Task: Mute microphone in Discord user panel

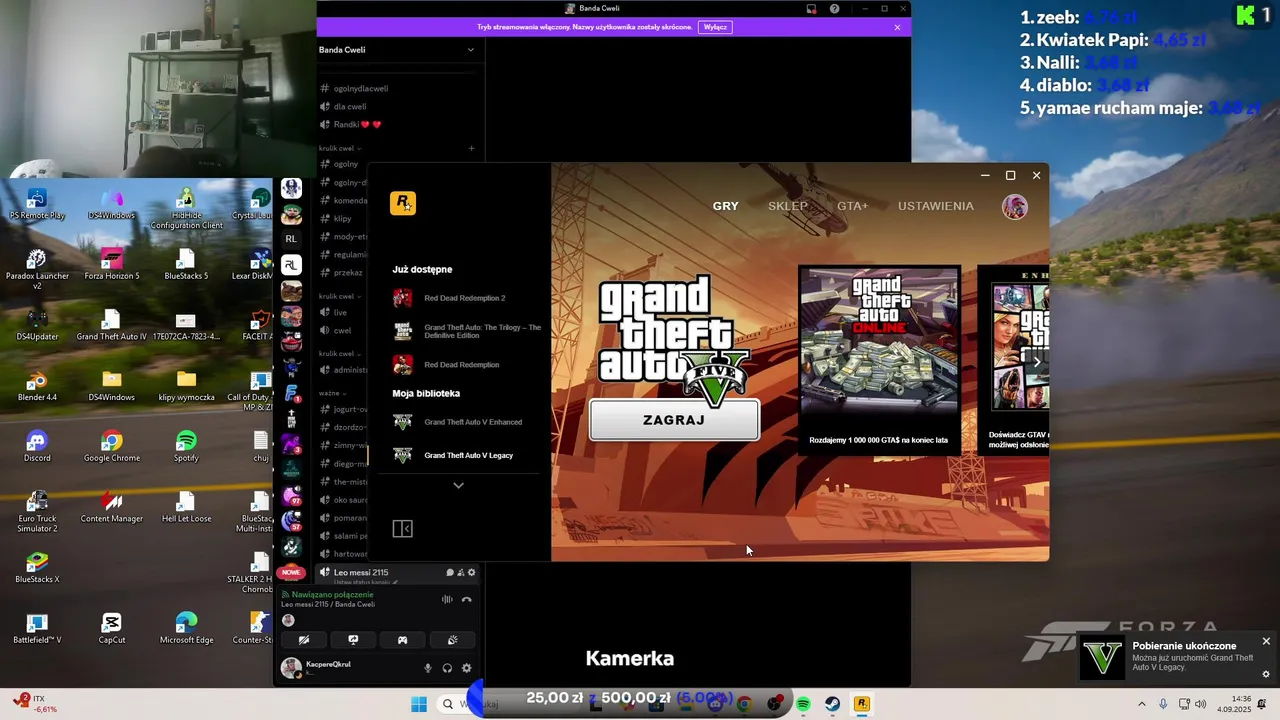Action: 428,668
